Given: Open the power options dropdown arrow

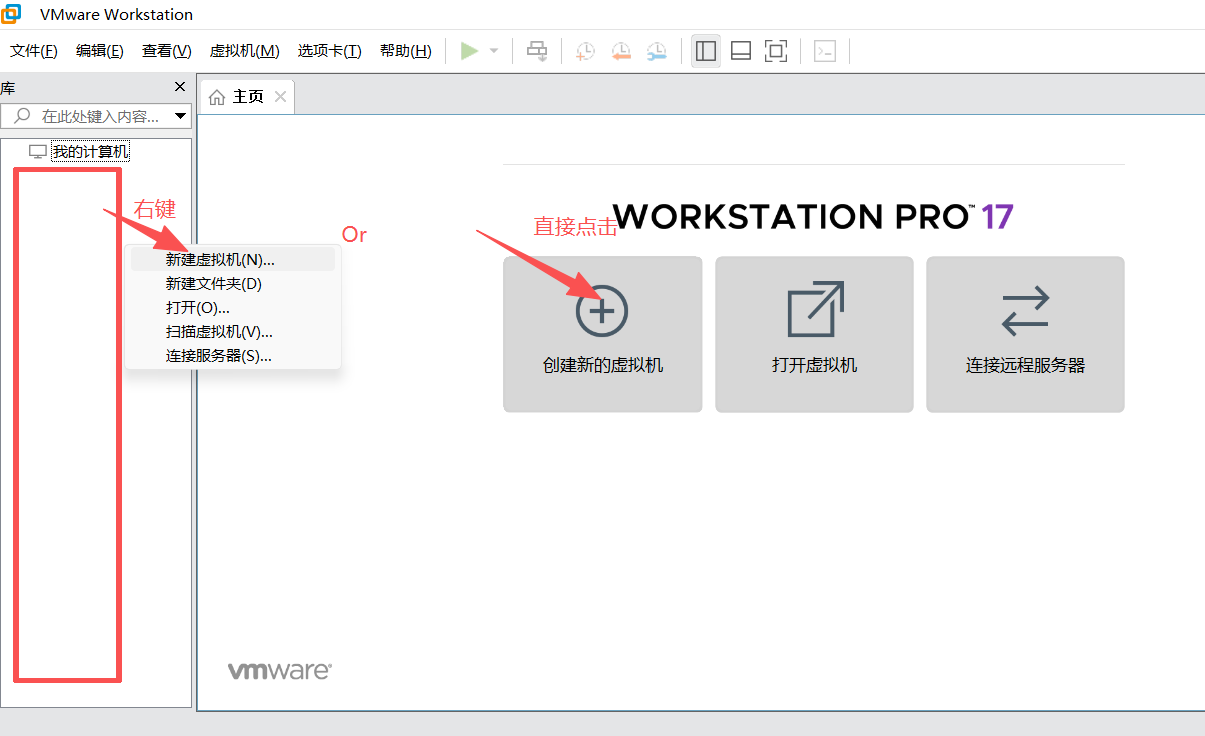Looking at the screenshot, I should point(494,51).
